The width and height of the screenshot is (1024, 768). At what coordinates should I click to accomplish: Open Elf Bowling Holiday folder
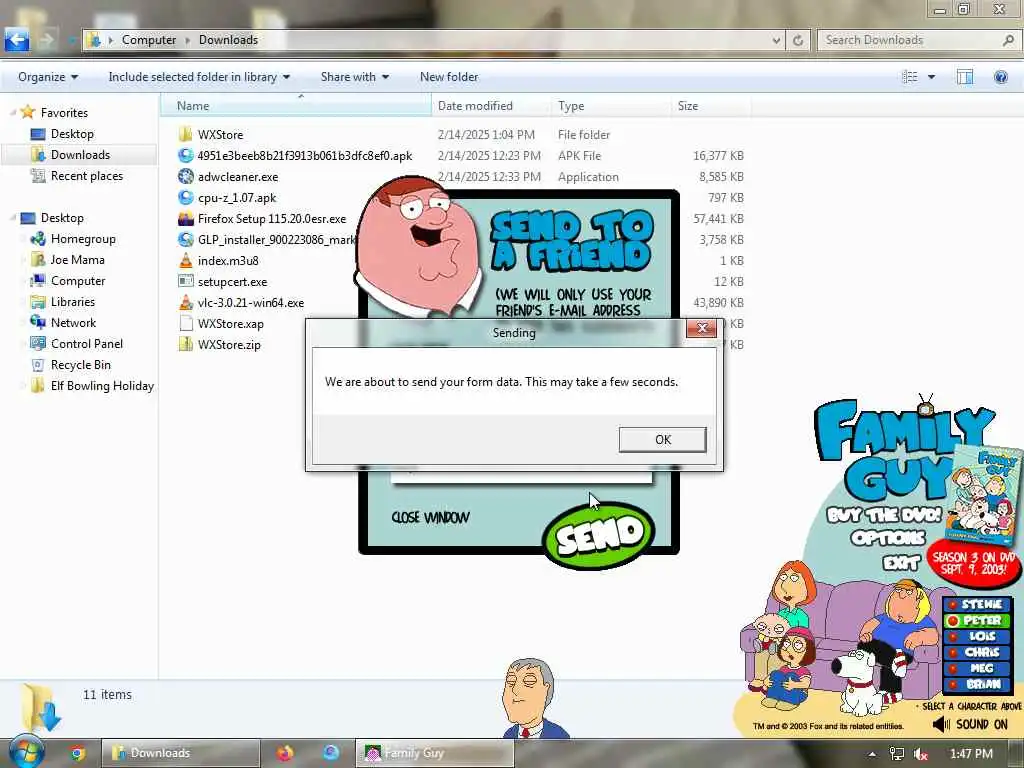(102, 386)
